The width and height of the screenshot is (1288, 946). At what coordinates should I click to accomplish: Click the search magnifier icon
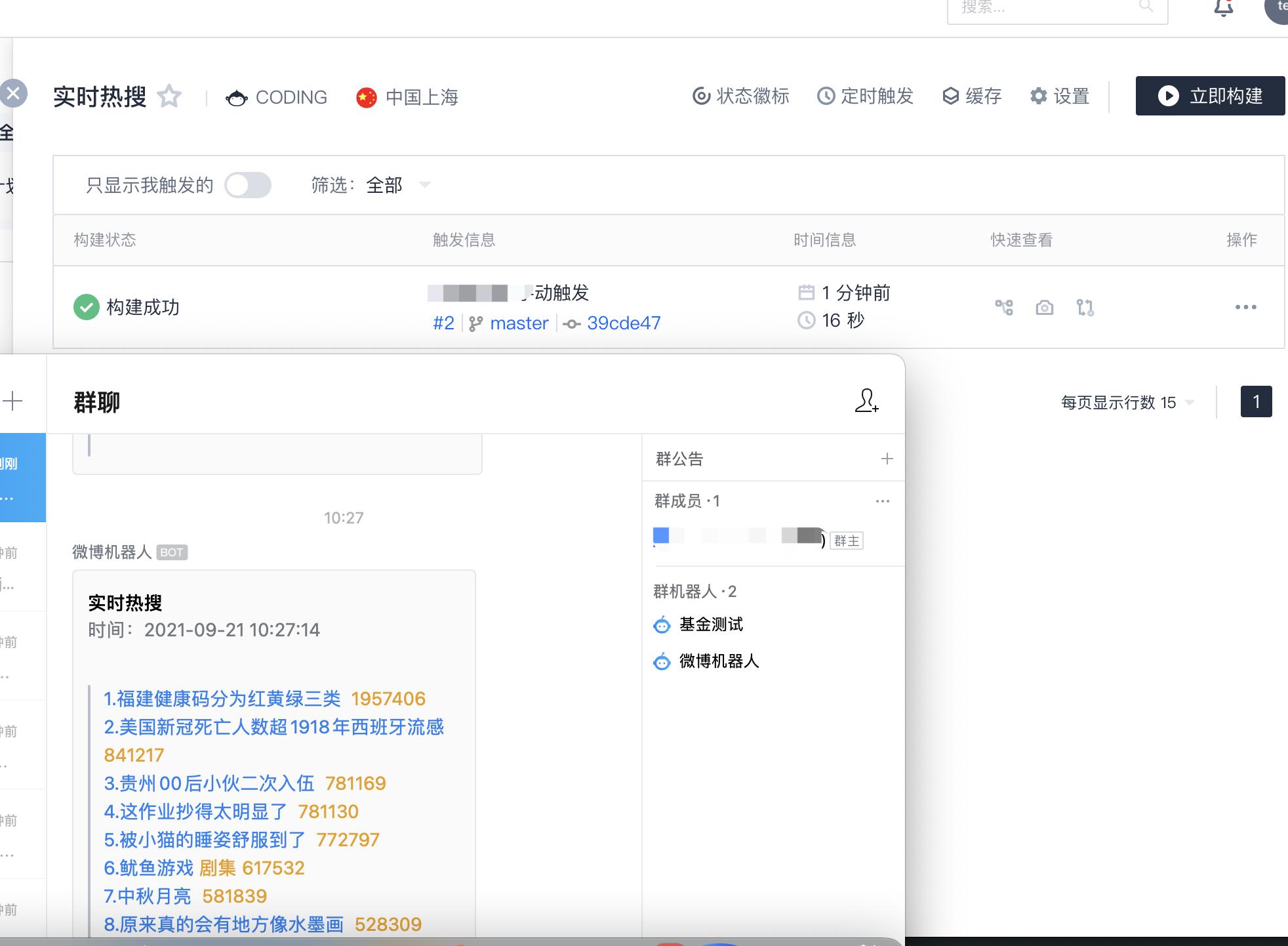(x=1146, y=7)
